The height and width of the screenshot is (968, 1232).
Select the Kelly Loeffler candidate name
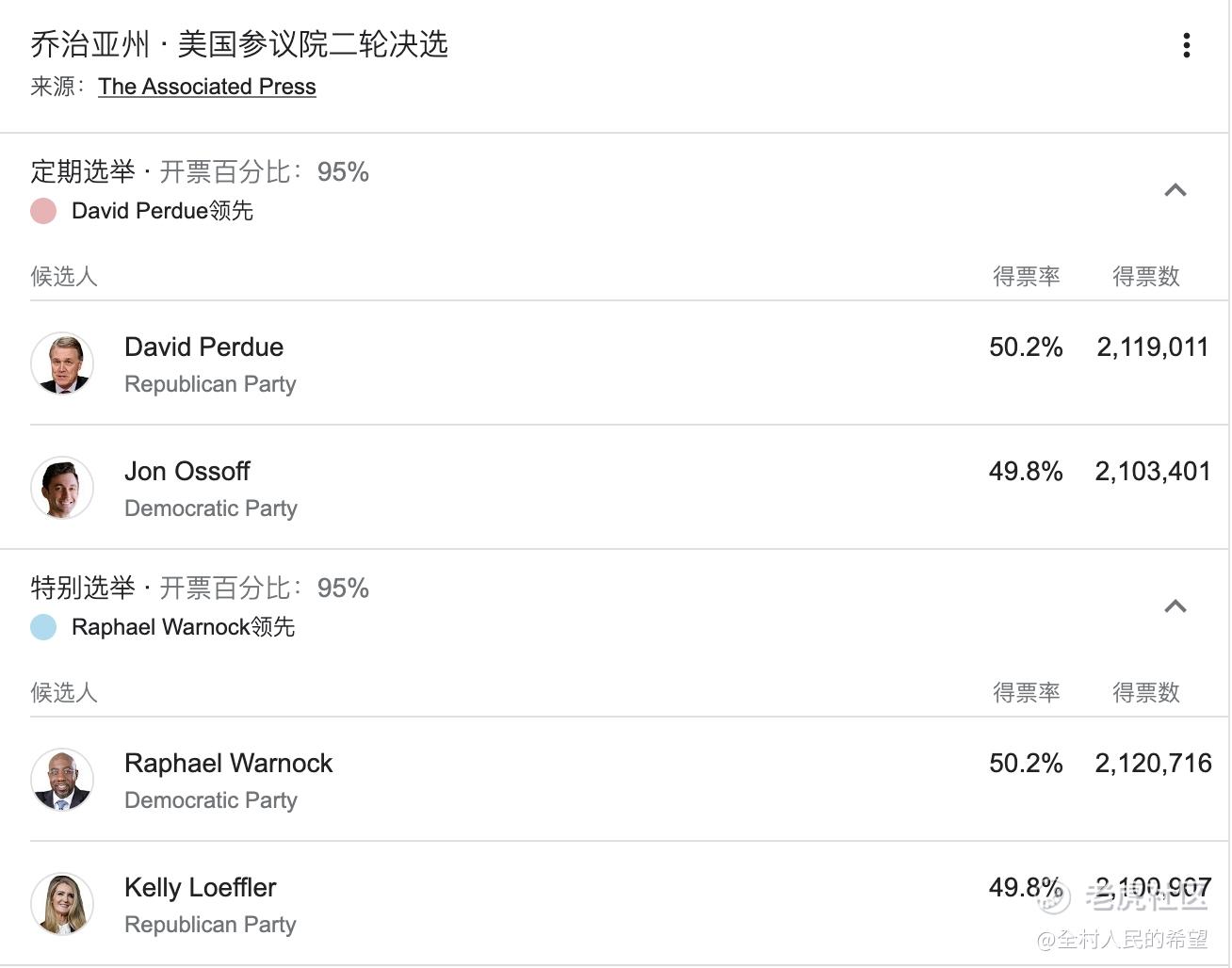[200, 888]
